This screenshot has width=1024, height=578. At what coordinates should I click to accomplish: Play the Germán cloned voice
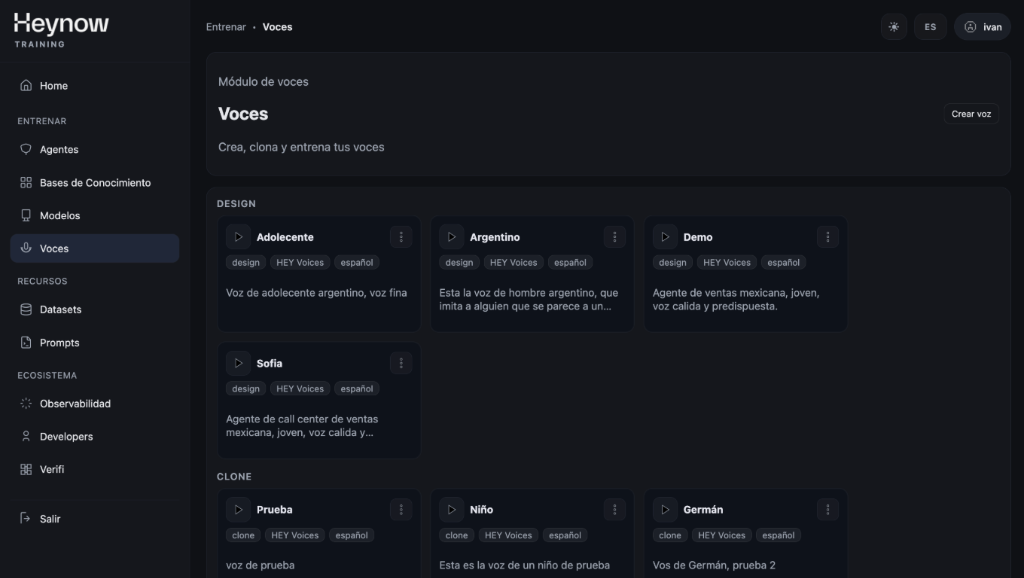coord(665,510)
